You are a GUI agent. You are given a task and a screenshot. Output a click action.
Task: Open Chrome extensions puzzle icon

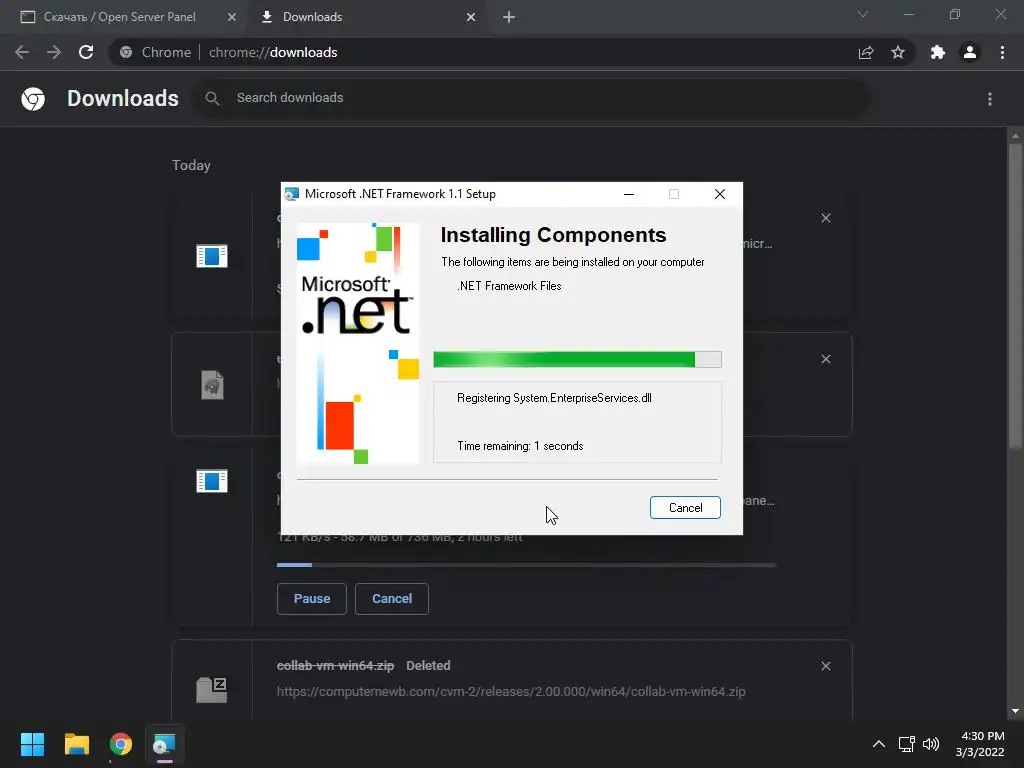[x=938, y=52]
